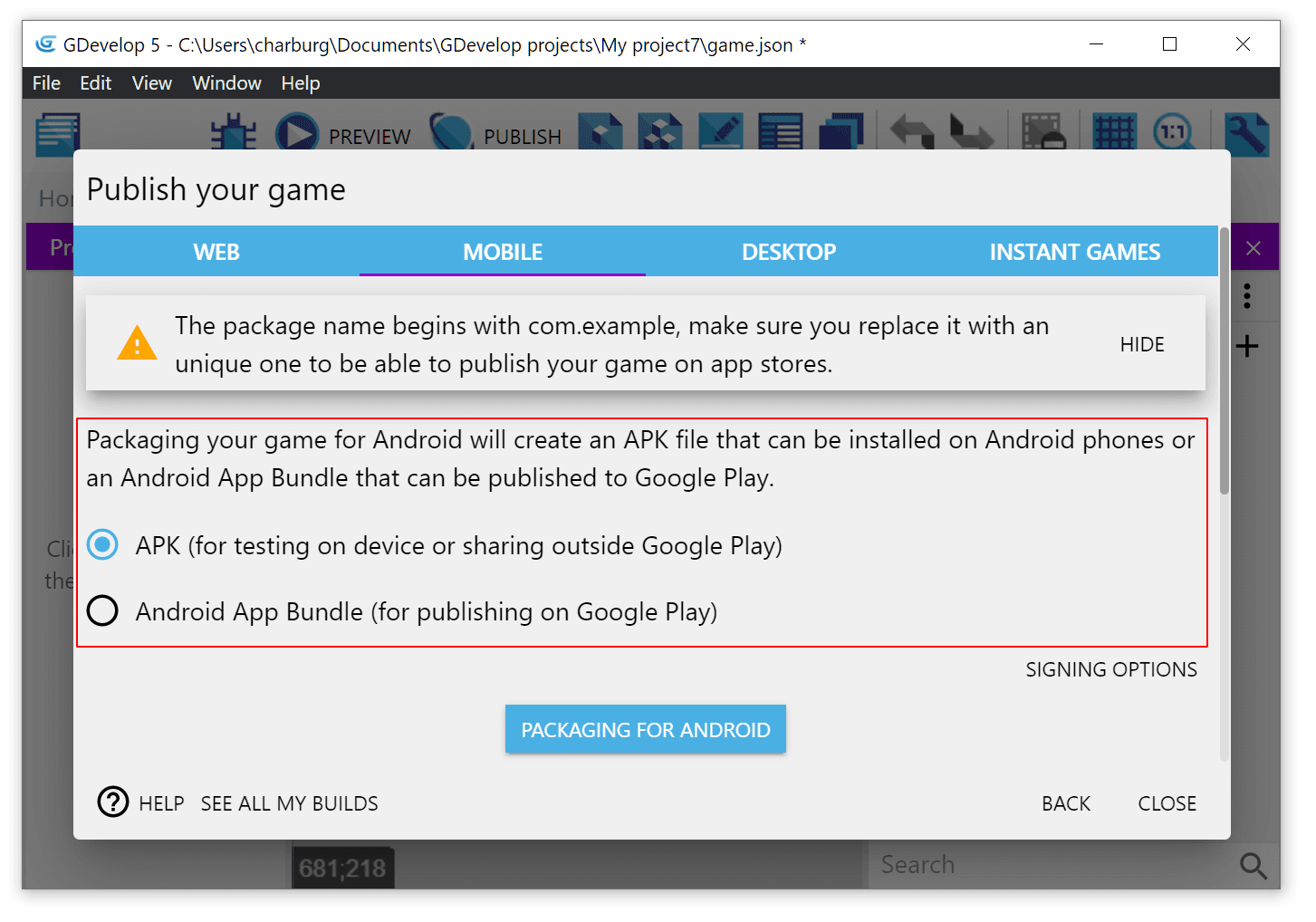Toggle the grid icon in toolbar
Image resolution: width=1316 pixels, height=922 pixels.
[x=1113, y=133]
